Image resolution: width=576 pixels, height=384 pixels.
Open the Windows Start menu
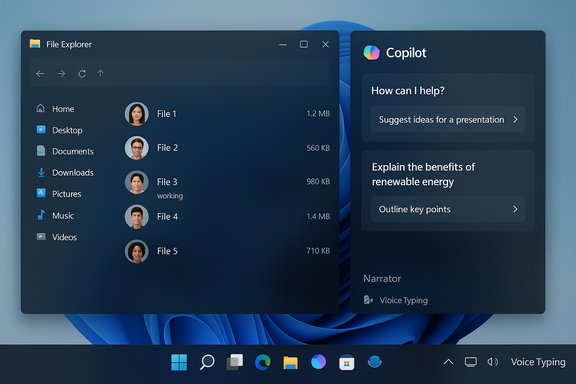pos(179,362)
